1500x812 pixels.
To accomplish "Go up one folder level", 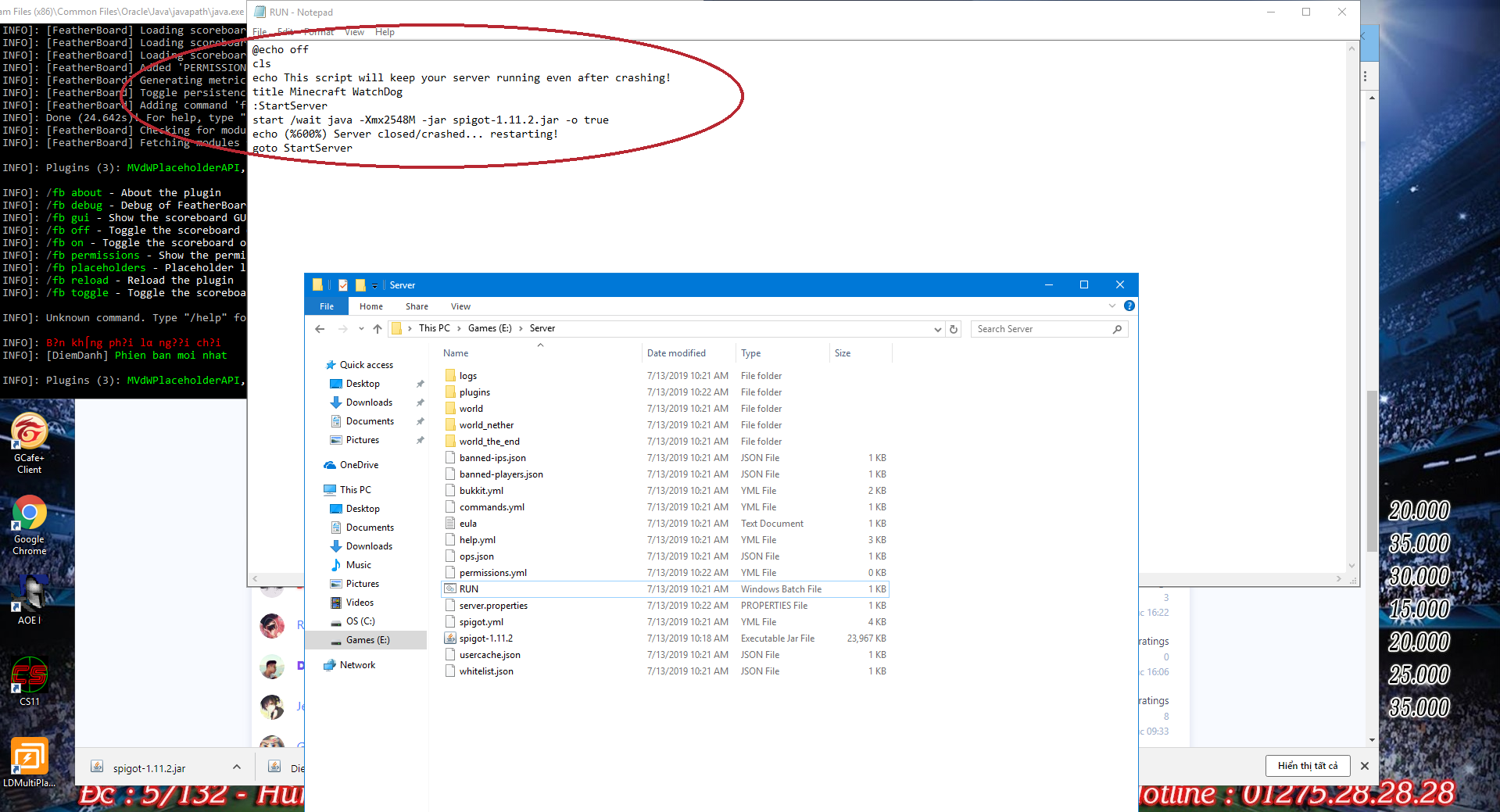I will [378, 329].
